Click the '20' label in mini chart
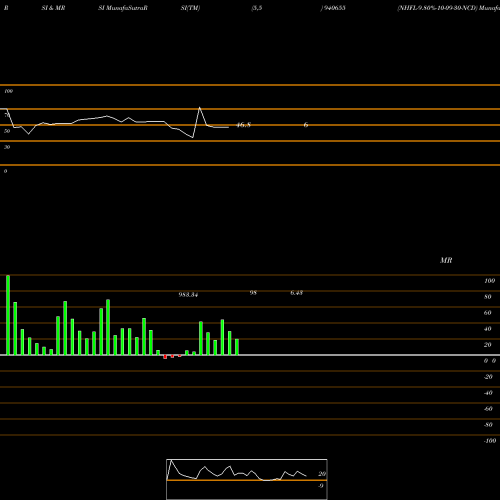Image resolution: width=500 pixels, height=500 pixels. [322, 474]
